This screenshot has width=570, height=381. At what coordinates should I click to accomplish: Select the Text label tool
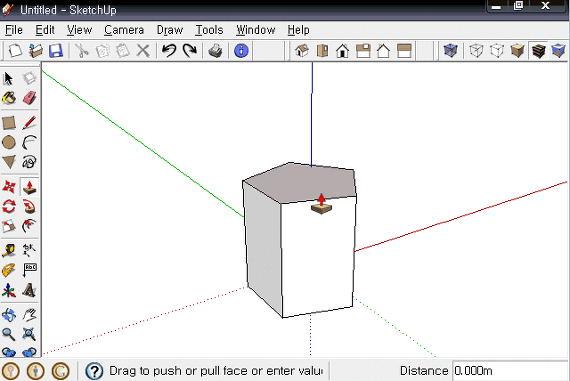(x=29, y=270)
